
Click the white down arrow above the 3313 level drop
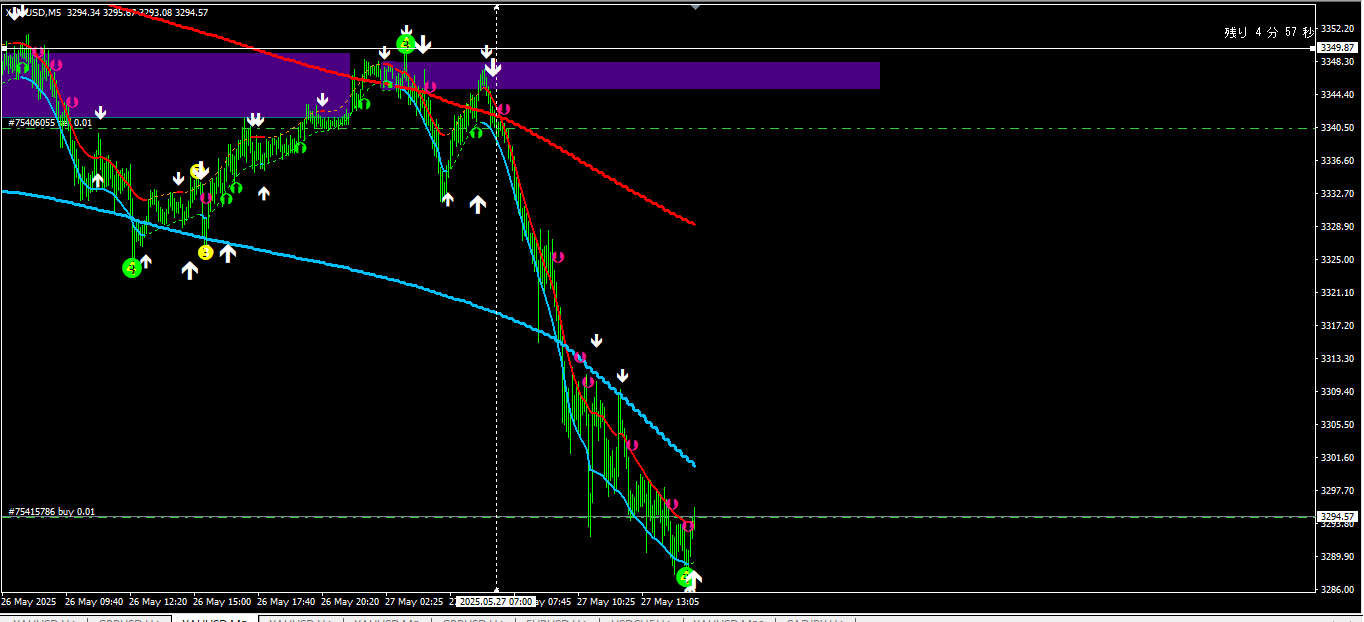tap(597, 341)
